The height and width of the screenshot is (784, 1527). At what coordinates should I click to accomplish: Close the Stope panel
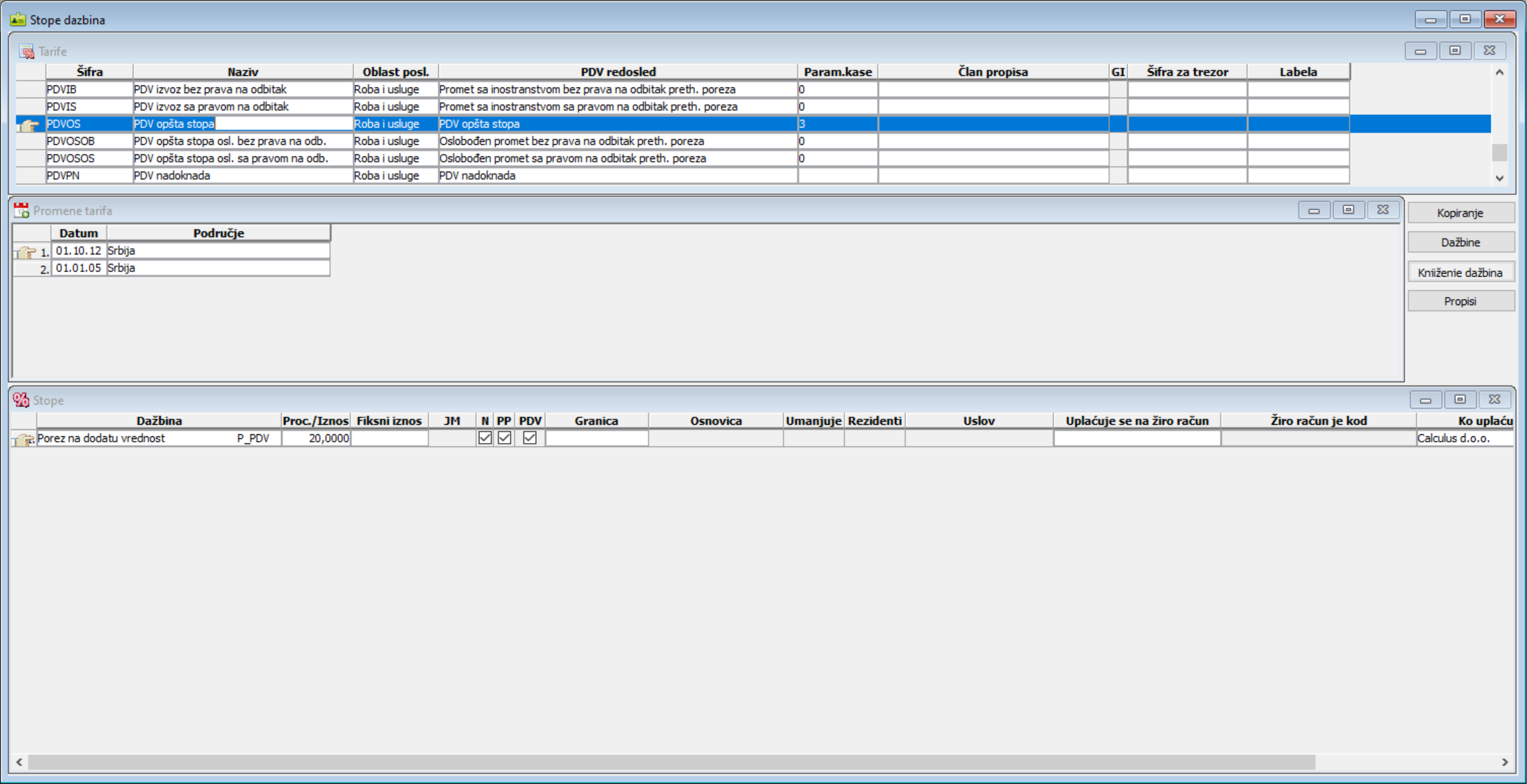[x=1495, y=400]
